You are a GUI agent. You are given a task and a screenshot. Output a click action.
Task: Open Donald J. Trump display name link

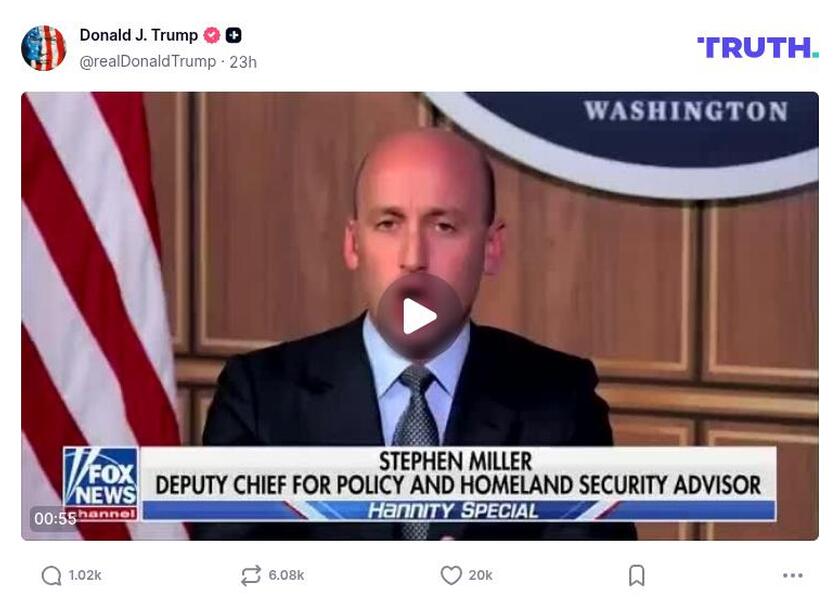[139, 35]
